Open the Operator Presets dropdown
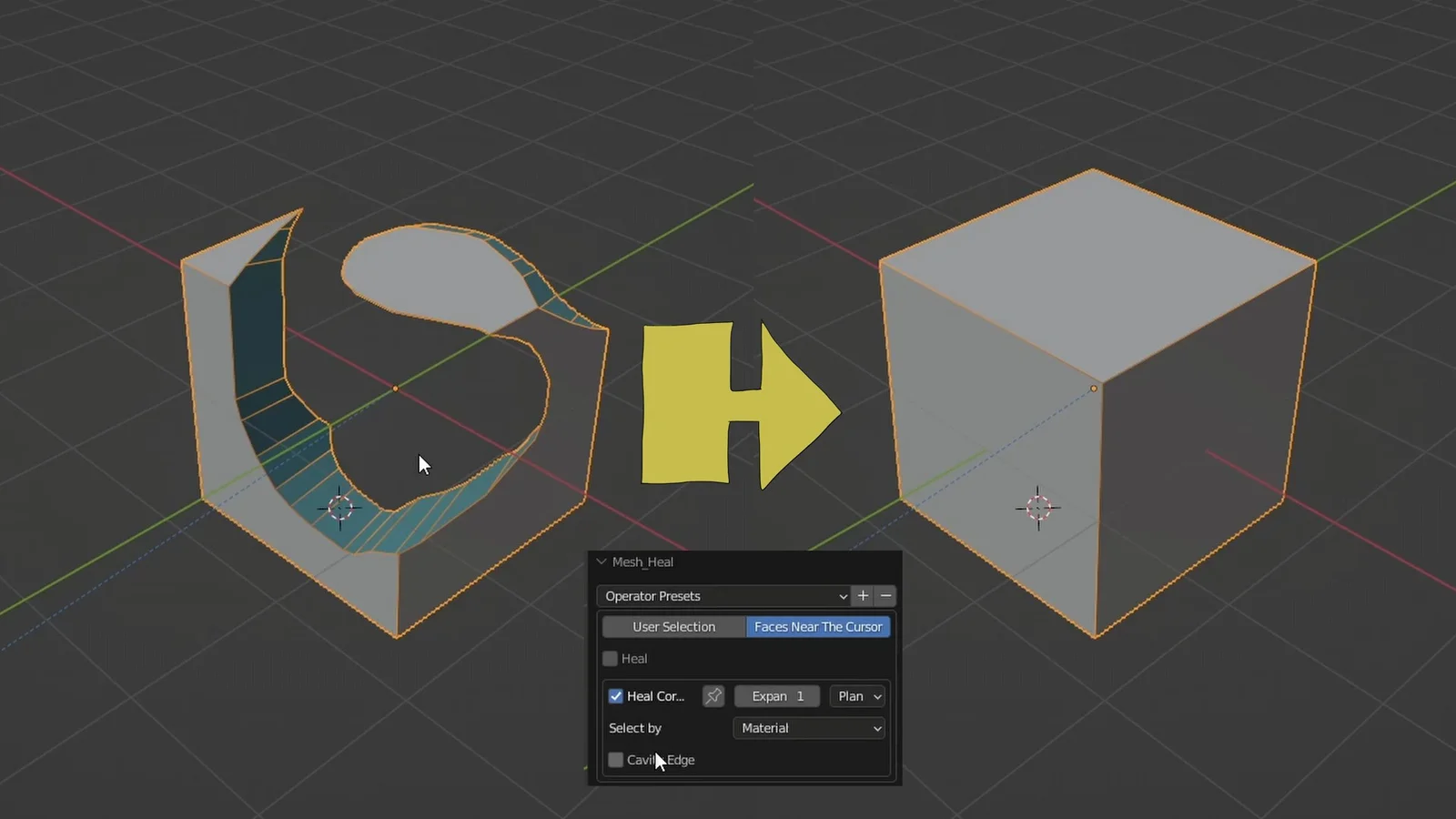 (723, 596)
